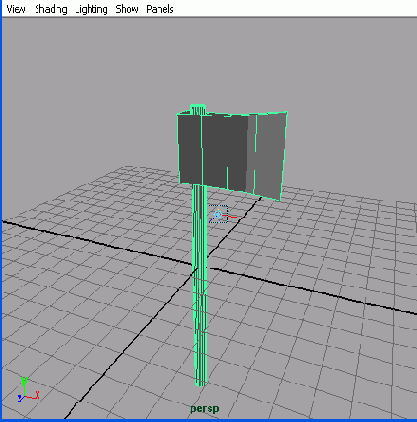Open the Shading menu

coord(51,9)
